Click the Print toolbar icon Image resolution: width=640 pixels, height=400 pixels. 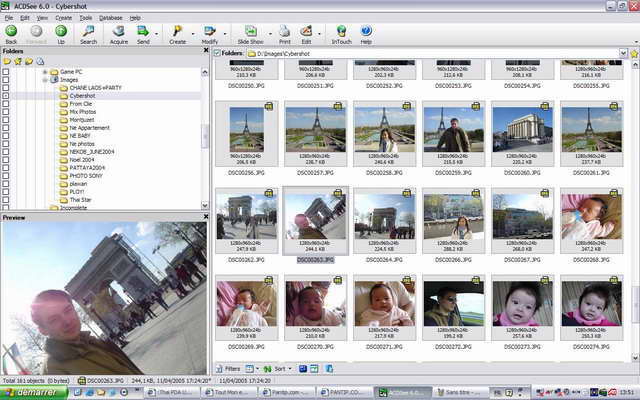pyautogui.click(x=284, y=31)
